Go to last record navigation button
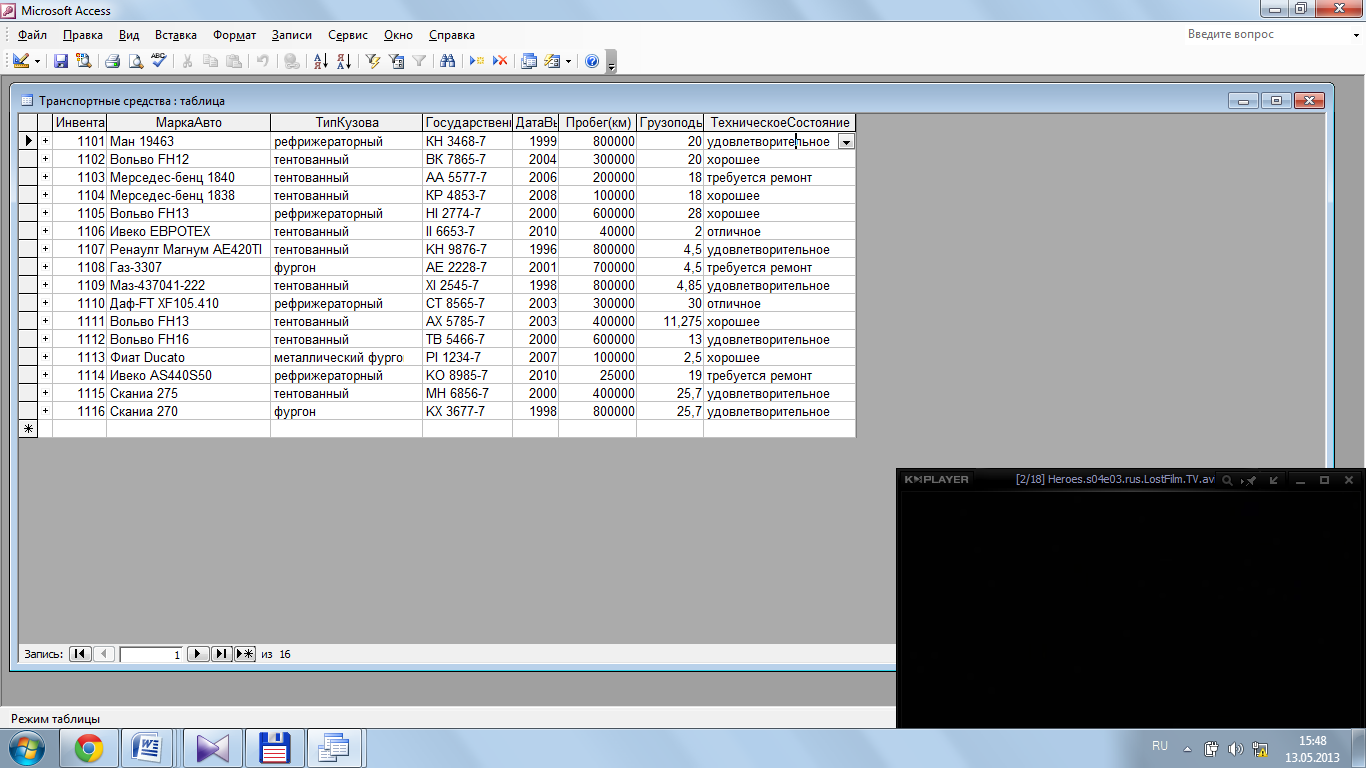Viewport: 1366px width, 768px height. [x=222, y=654]
